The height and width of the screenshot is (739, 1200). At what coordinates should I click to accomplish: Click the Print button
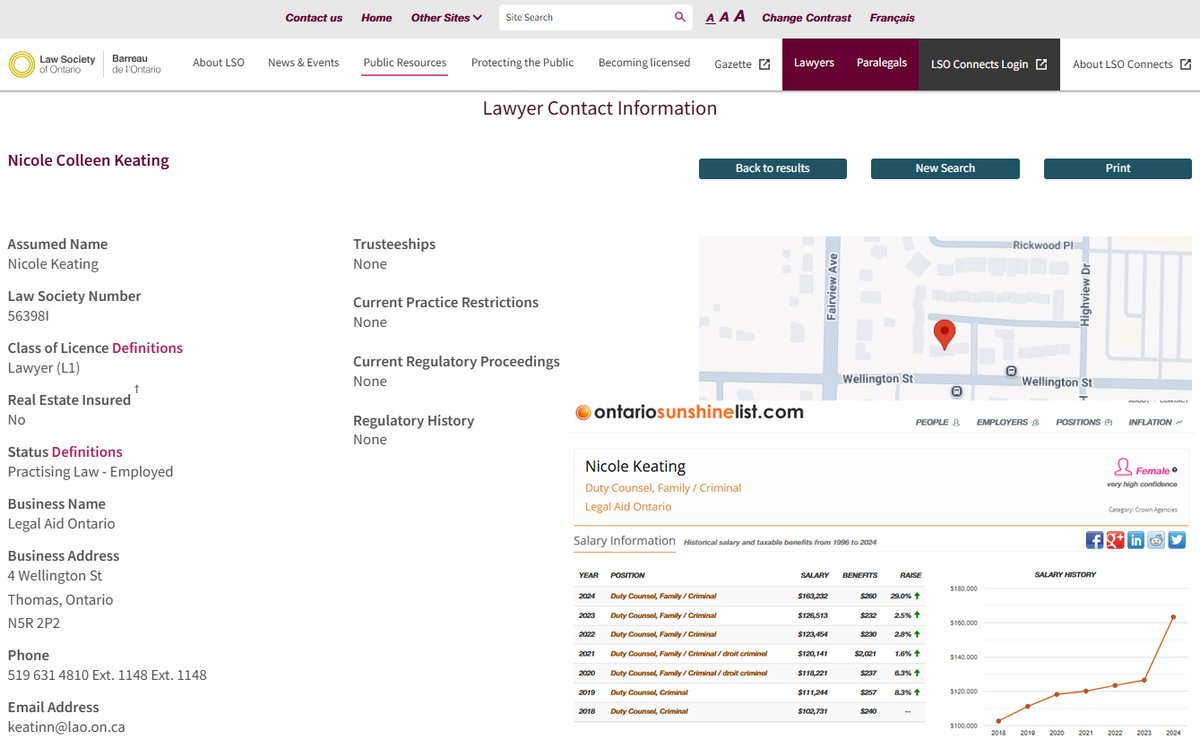click(1118, 168)
